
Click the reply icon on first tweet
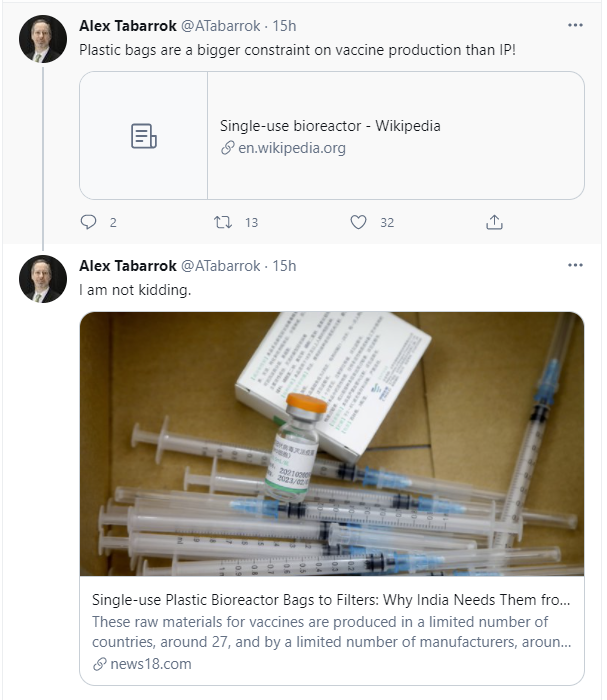point(88,222)
